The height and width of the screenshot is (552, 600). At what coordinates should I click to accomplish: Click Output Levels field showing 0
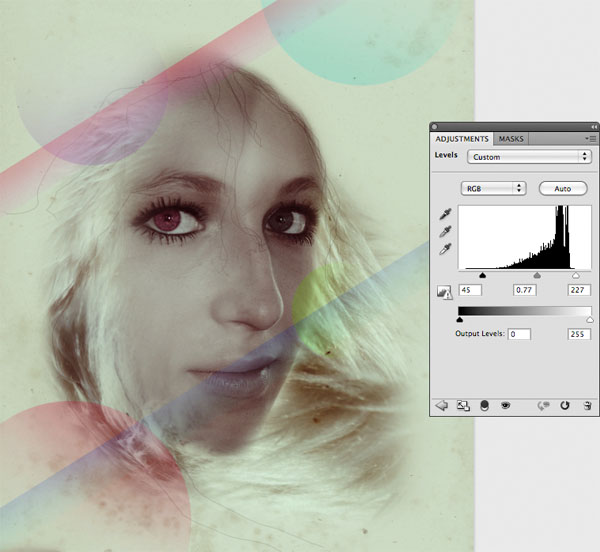coord(519,334)
